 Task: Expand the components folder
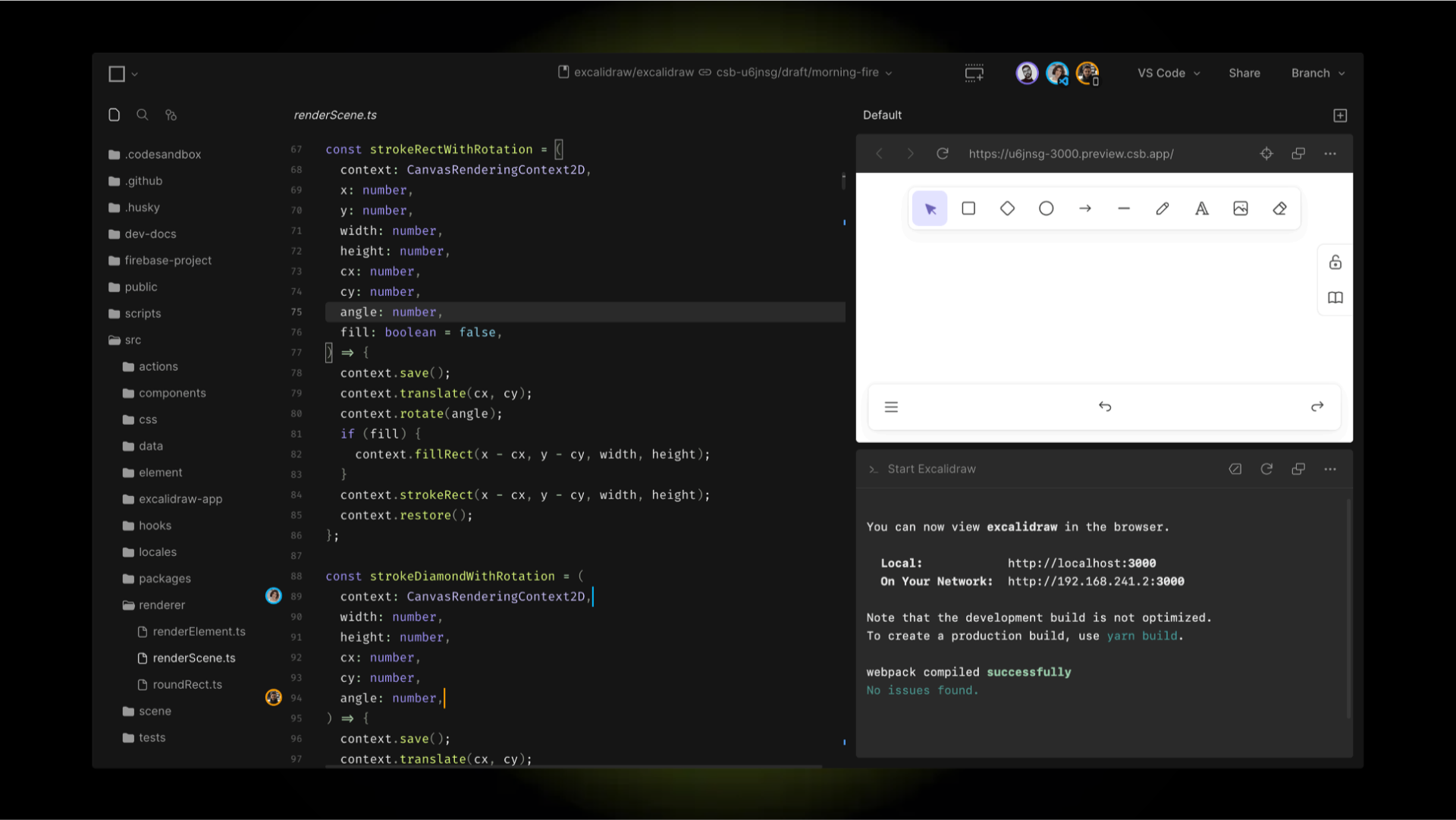tap(165, 393)
